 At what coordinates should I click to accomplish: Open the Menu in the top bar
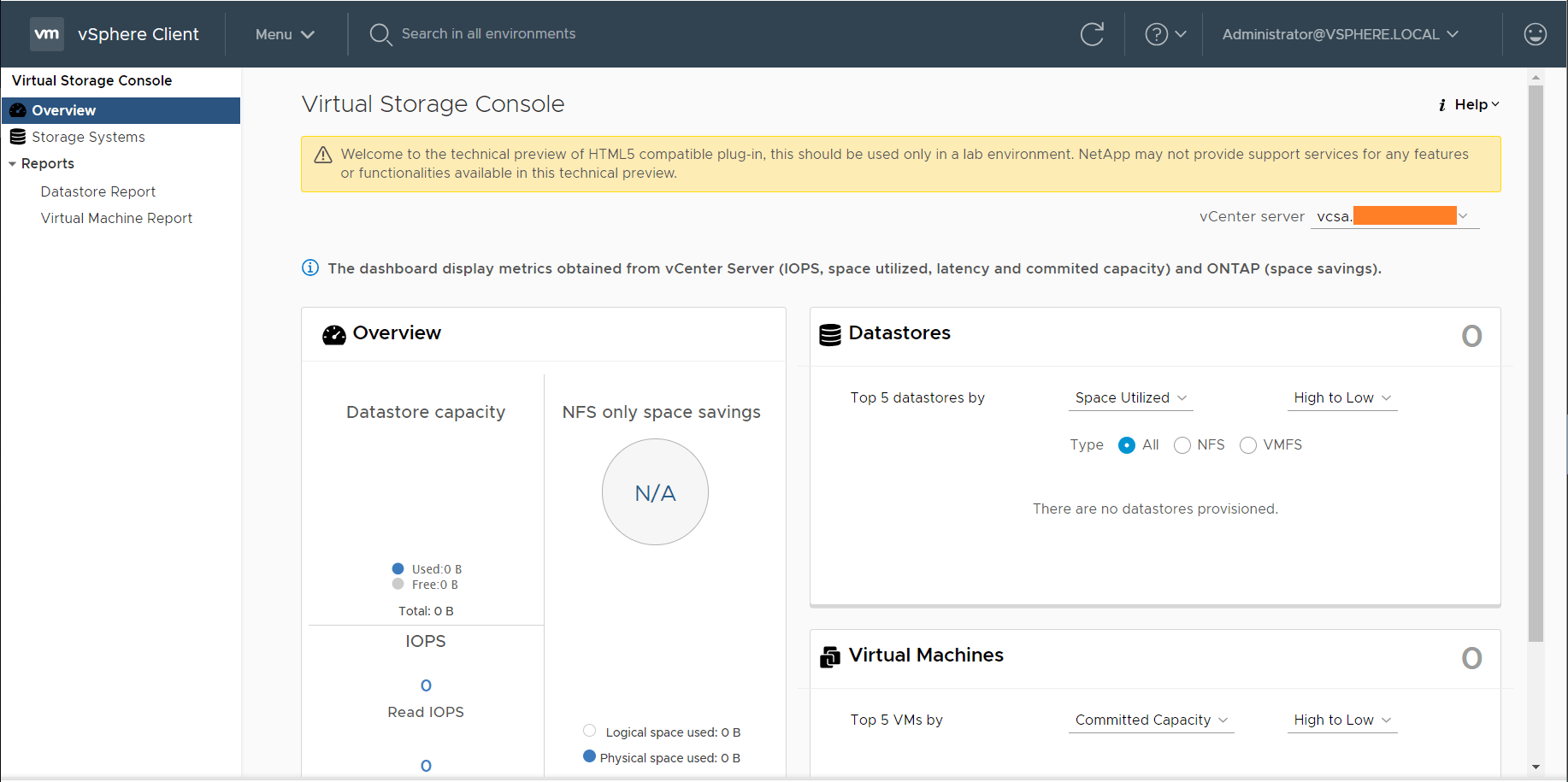point(285,34)
